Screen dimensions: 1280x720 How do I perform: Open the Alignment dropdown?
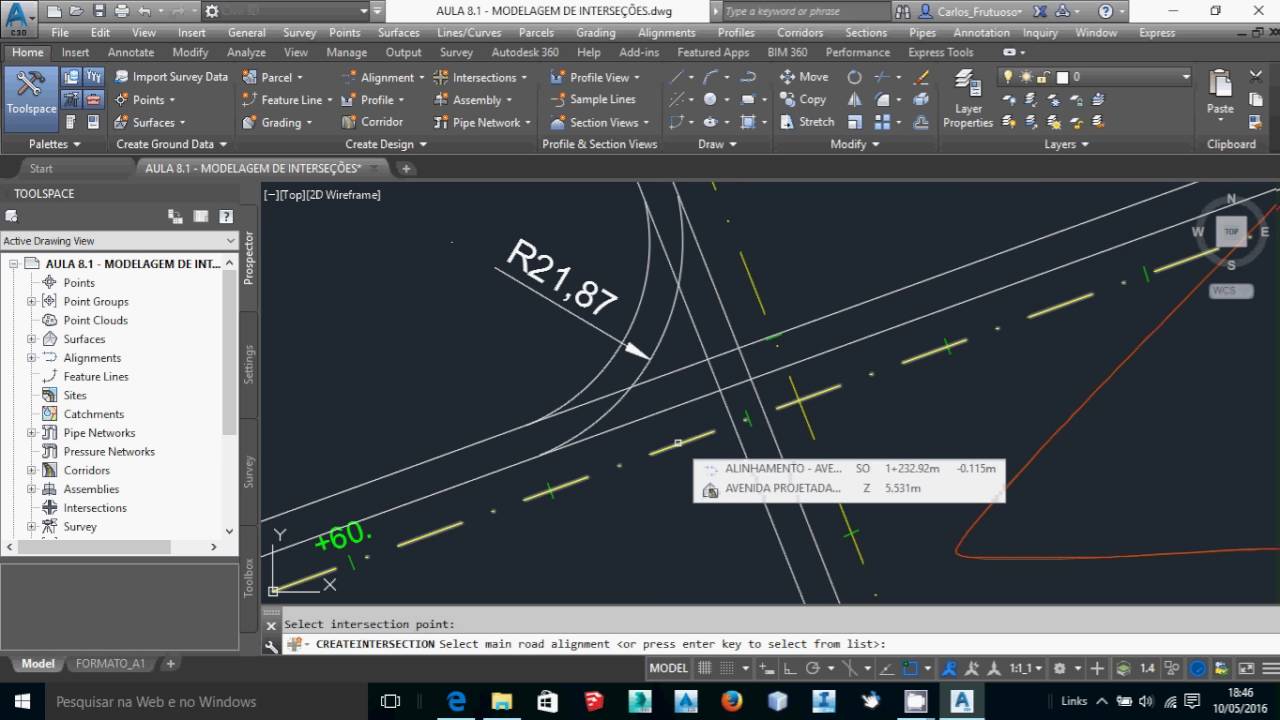click(x=383, y=77)
